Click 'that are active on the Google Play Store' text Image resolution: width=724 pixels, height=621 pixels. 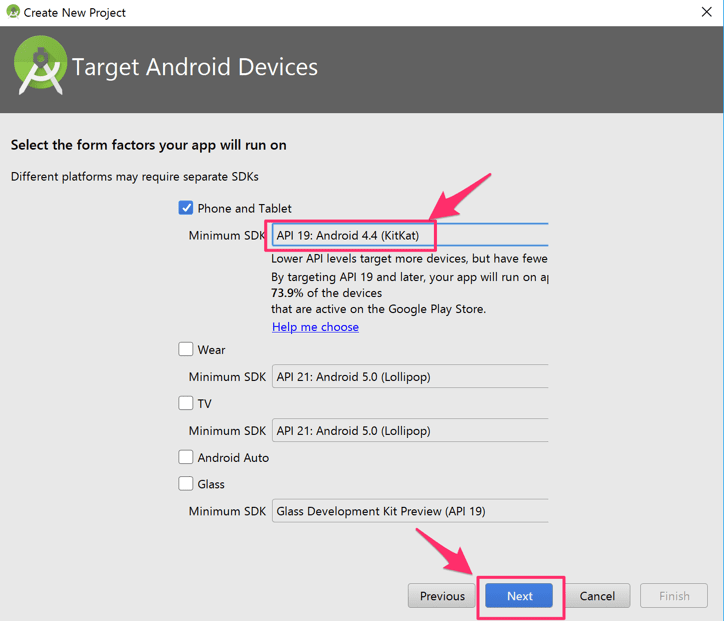tap(378, 309)
